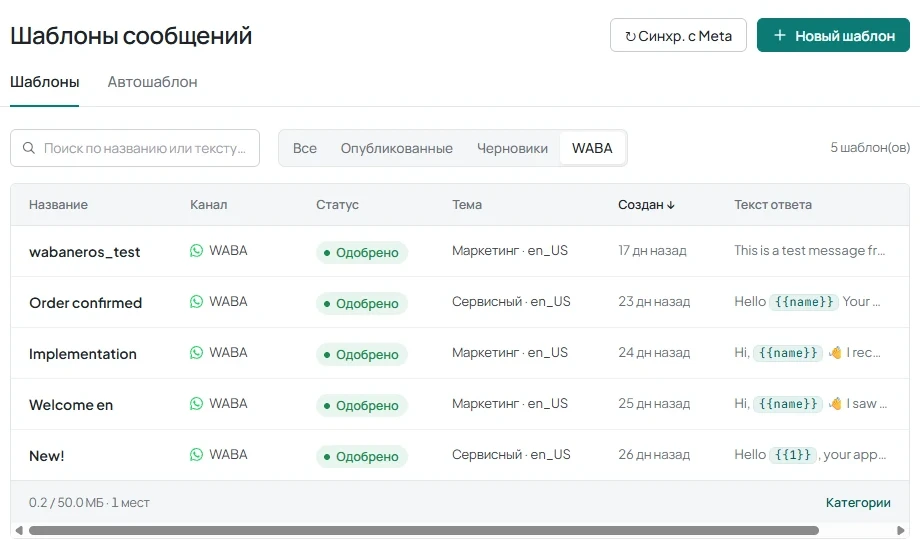This screenshot has height=540, width=920.
Task: Click Маркетинг · en_US in Welcome en row
Action: [510, 404]
